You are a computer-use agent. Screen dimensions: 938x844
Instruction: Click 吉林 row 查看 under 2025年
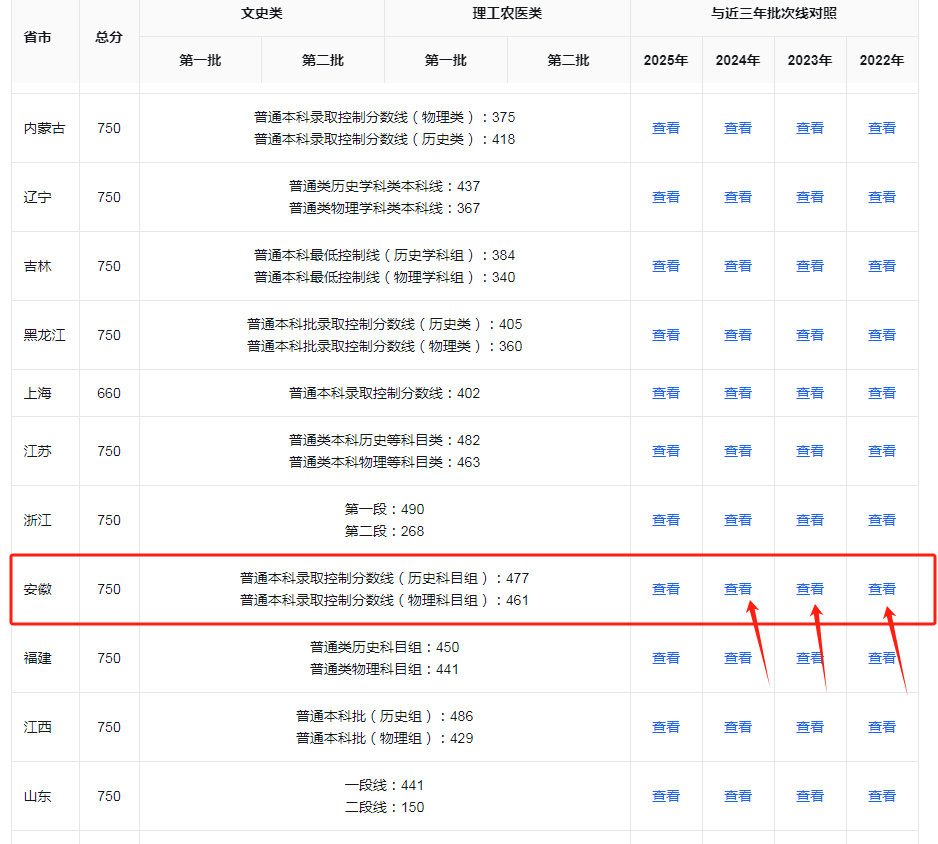[666, 266]
